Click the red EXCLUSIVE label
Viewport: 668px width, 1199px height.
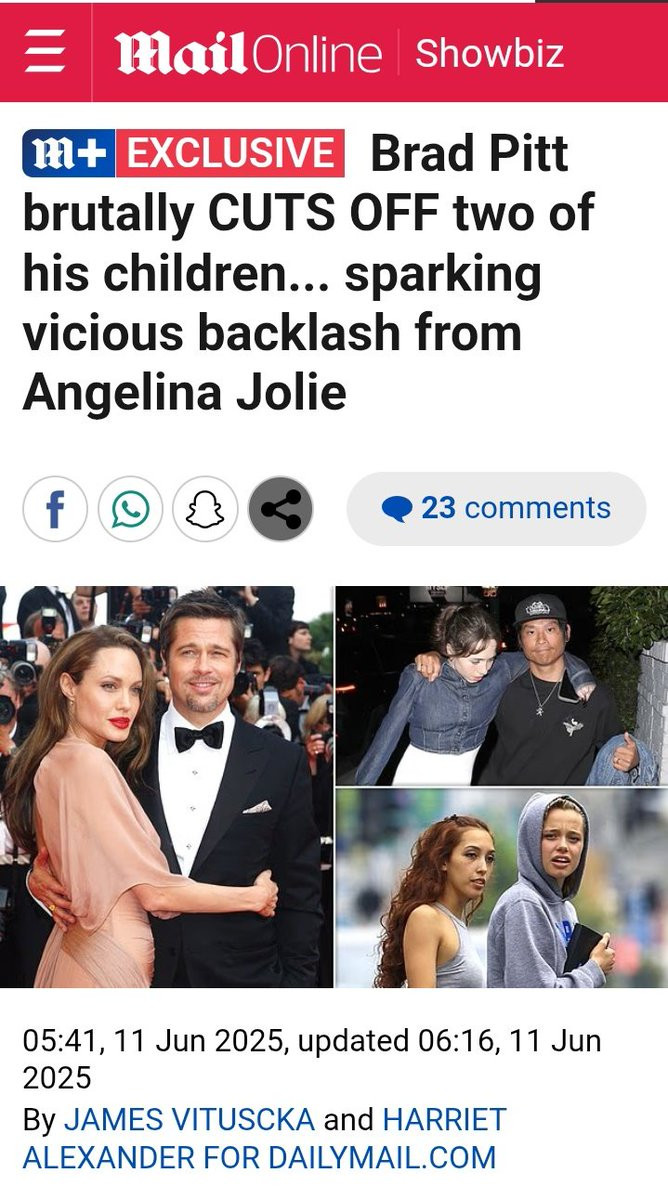[230, 153]
